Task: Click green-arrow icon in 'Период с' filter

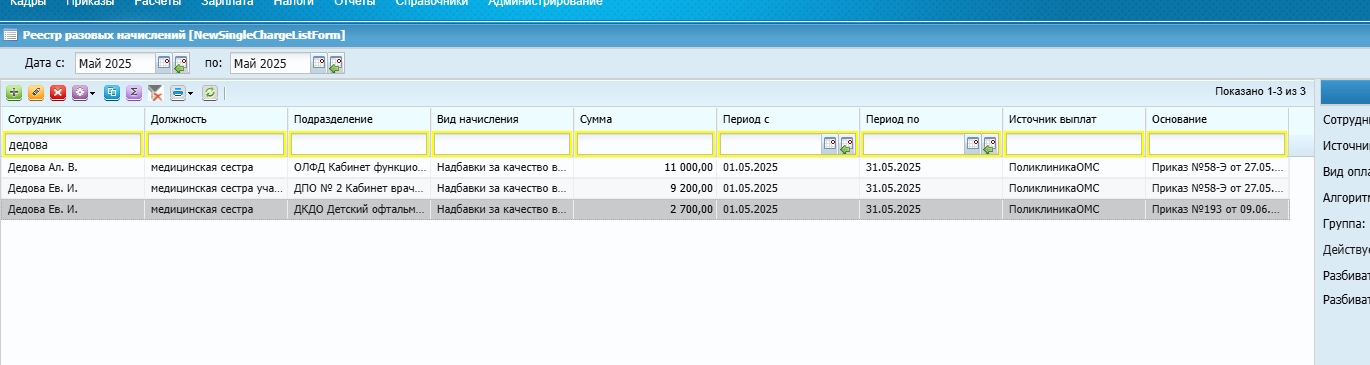Action: point(847,145)
